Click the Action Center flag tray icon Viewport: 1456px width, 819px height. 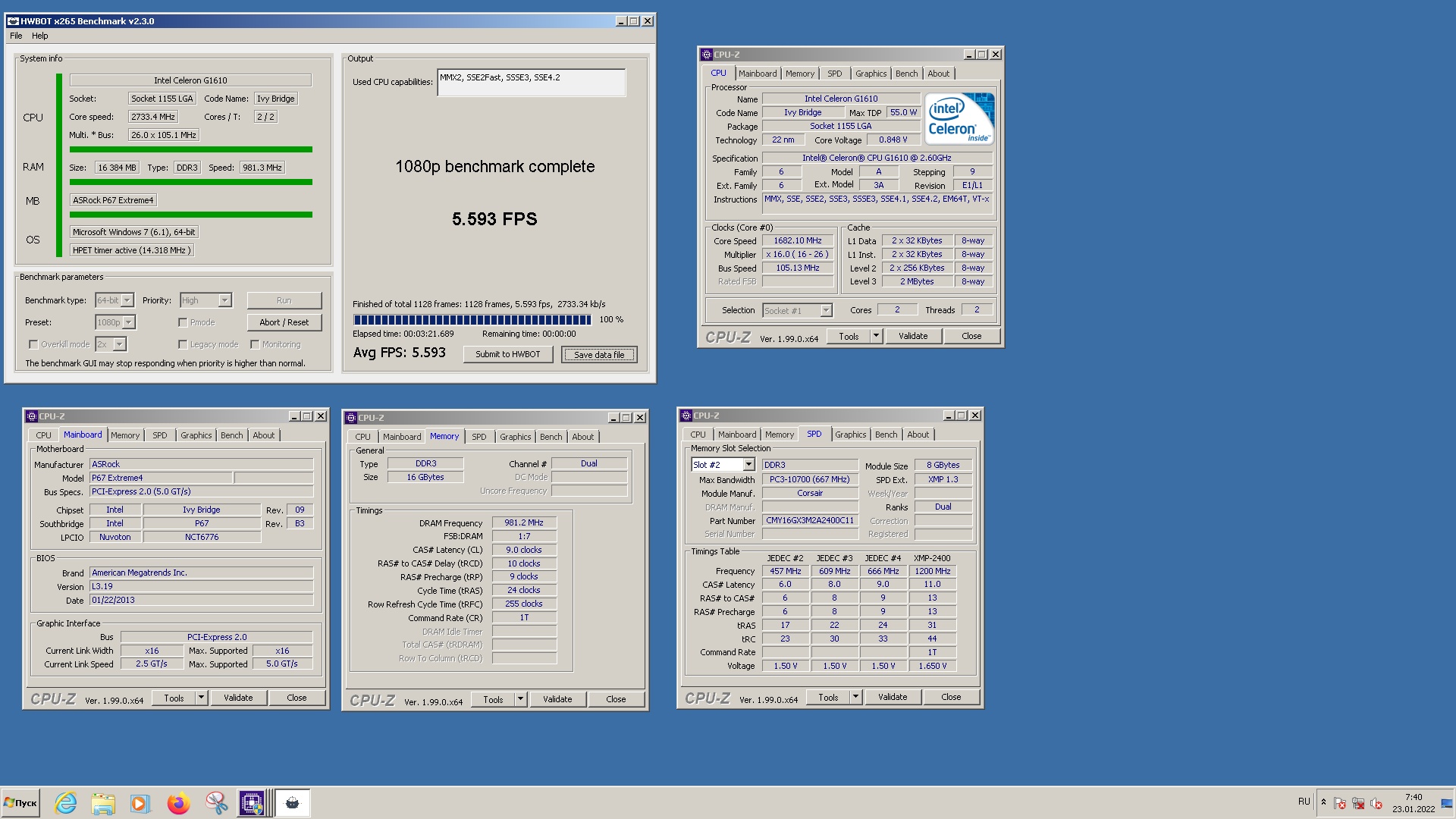click(1340, 803)
